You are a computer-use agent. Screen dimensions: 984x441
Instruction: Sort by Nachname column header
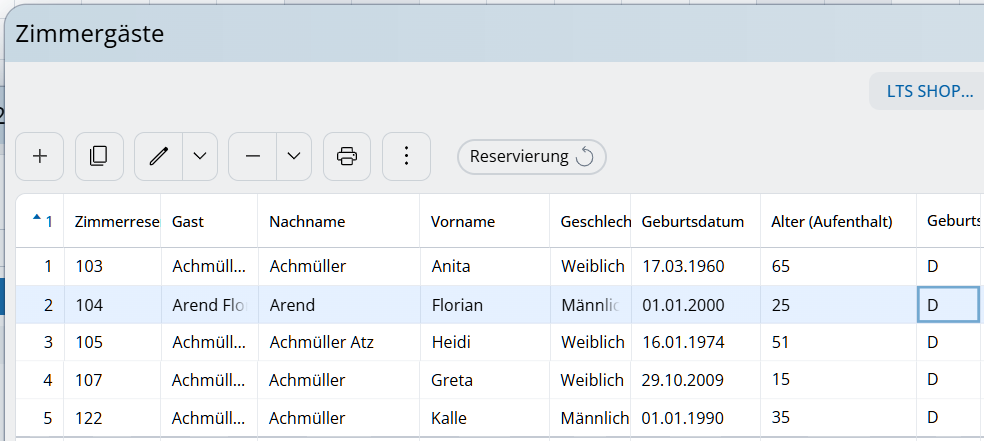307,222
